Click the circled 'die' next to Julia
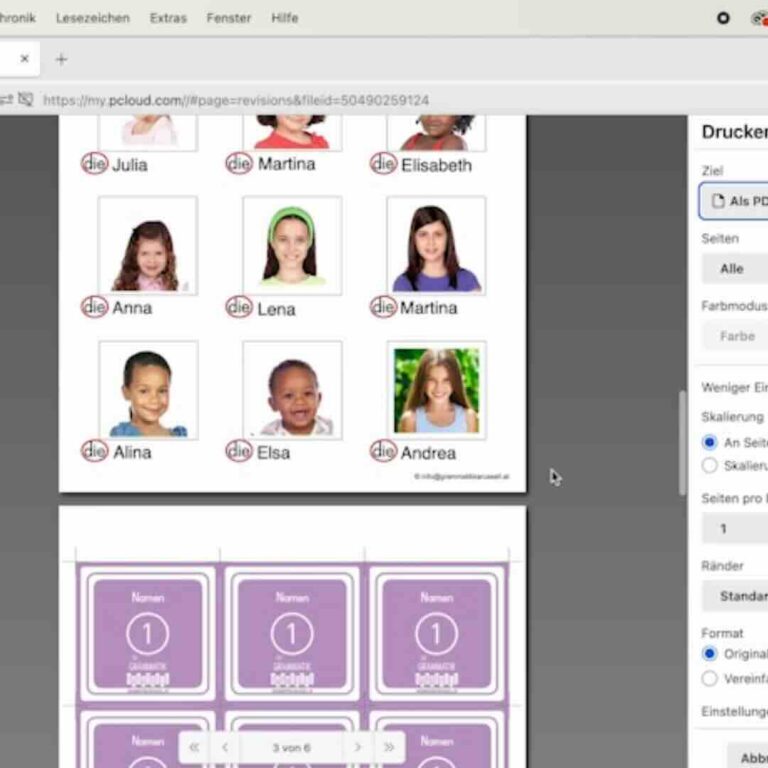The width and height of the screenshot is (768, 768). (95, 164)
